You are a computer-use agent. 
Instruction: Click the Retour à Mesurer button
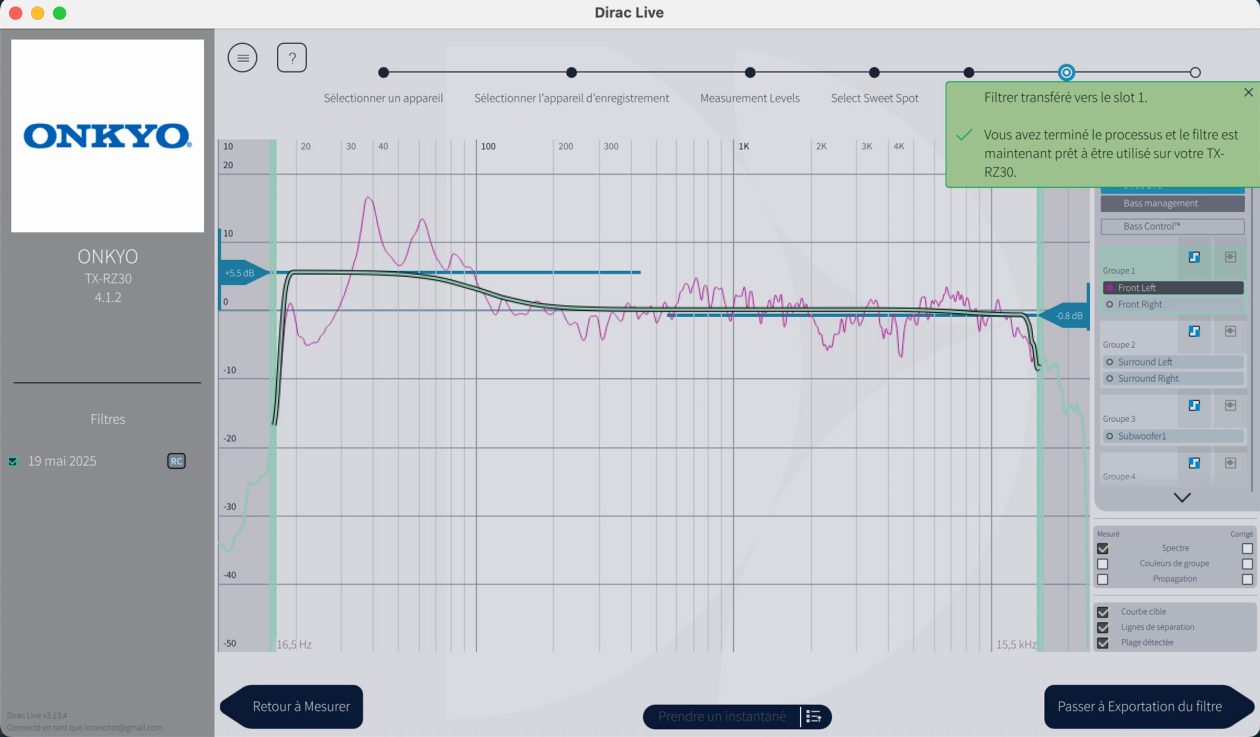pyautogui.click(x=293, y=706)
